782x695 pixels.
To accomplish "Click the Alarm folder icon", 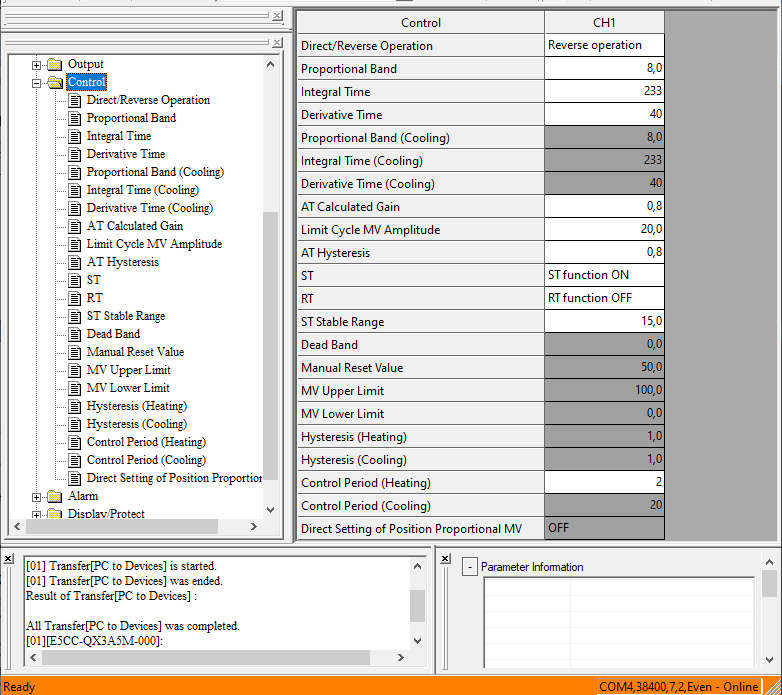I will 55,497.
